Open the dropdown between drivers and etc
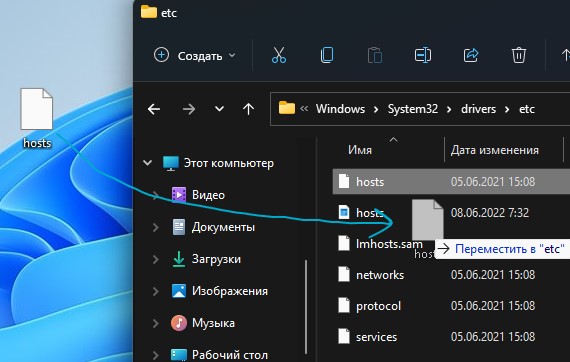The width and height of the screenshot is (570, 362). (x=507, y=109)
